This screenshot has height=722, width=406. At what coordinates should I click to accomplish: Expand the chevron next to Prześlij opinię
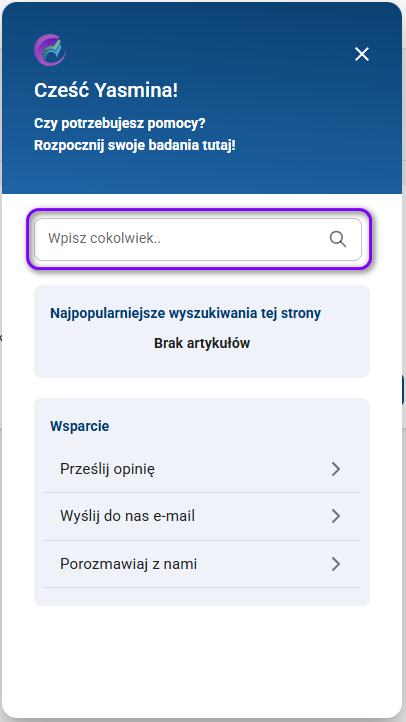tap(336, 469)
